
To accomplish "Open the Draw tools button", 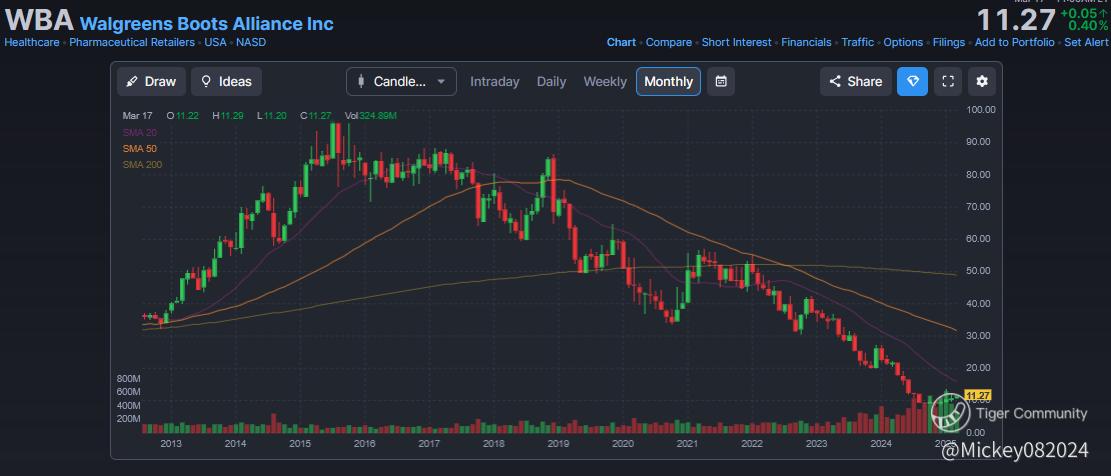I will (151, 82).
